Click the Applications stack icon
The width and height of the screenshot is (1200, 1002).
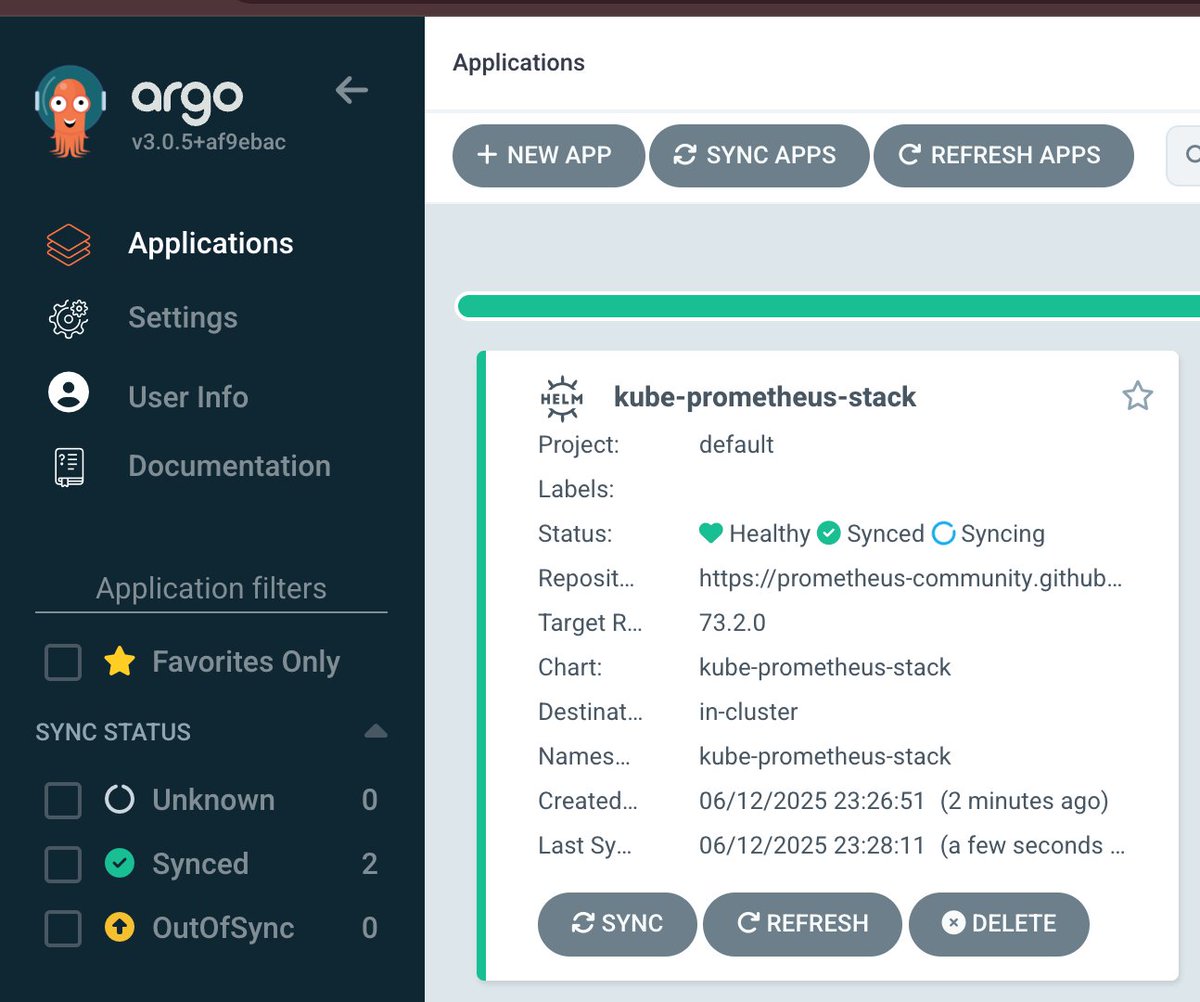coord(69,244)
